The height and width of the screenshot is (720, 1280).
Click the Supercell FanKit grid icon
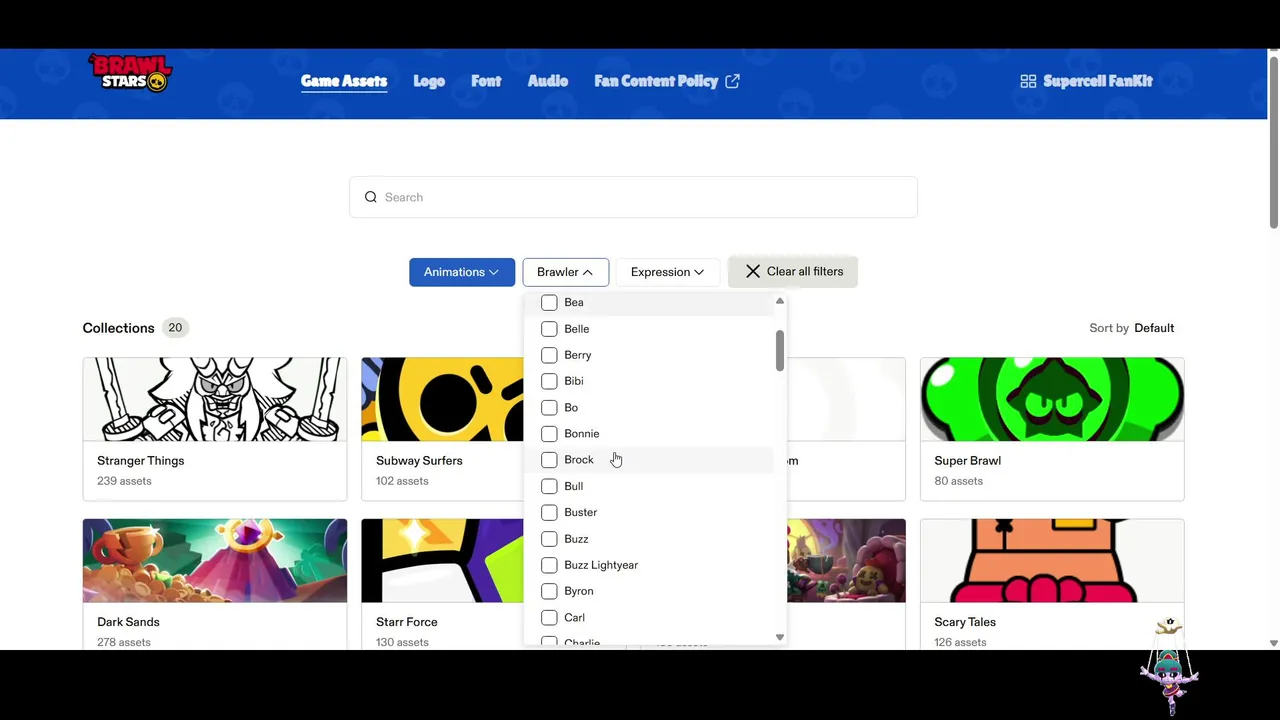point(1028,81)
